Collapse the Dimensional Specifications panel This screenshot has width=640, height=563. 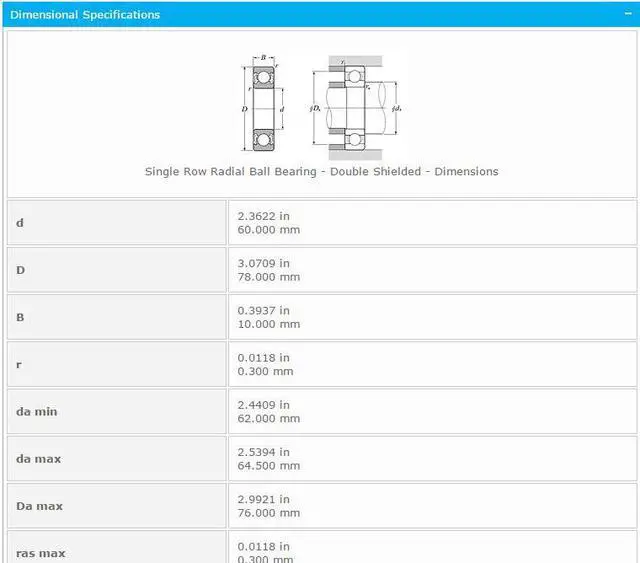point(627,15)
